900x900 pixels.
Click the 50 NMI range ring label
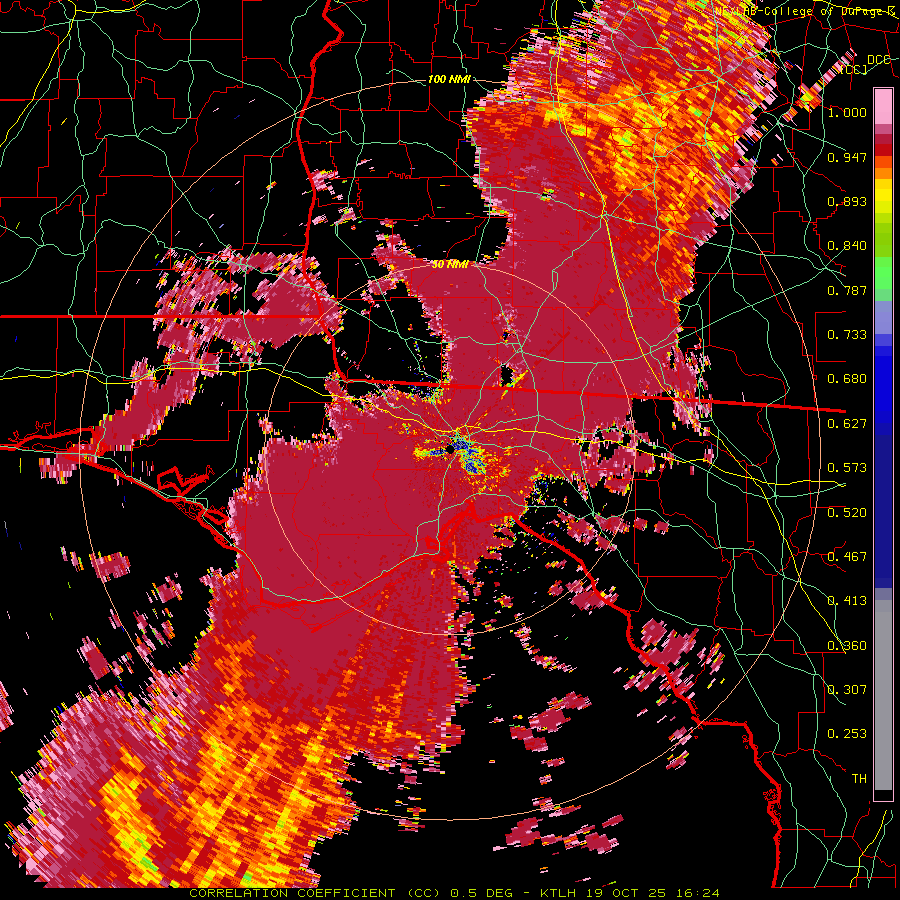[449, 265]
